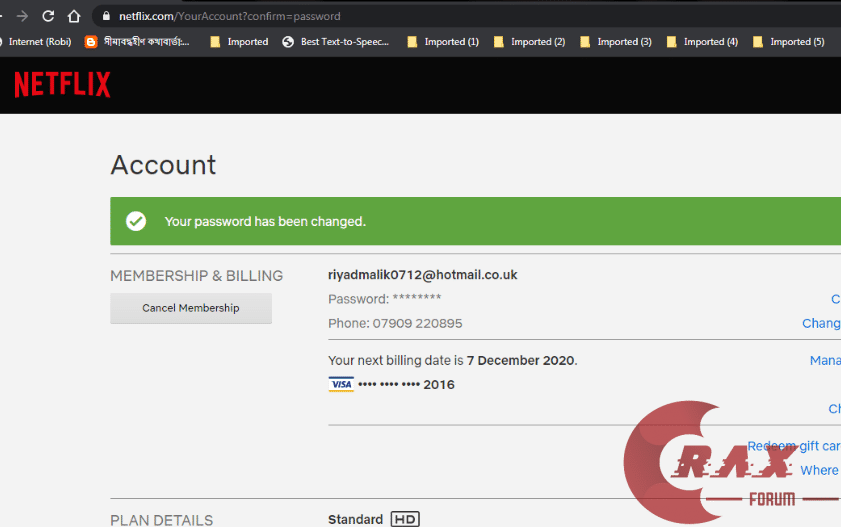
Task: Click the HD plan badge
Action: point(405,519)
